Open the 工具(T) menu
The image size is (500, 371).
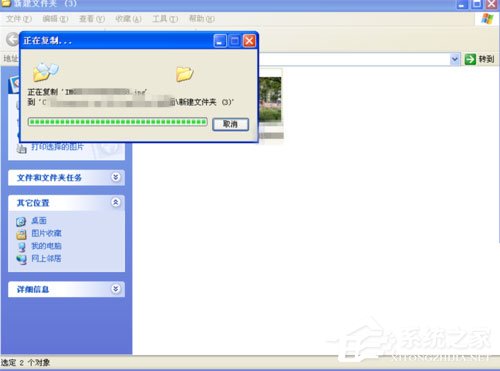pyautogui.click(x=165, y=19)
